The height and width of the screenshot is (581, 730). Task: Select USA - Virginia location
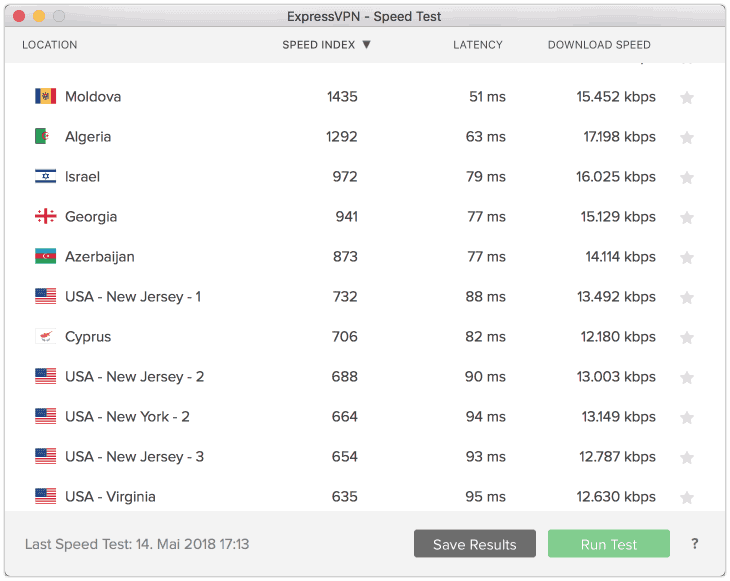[x=110, y=497]
